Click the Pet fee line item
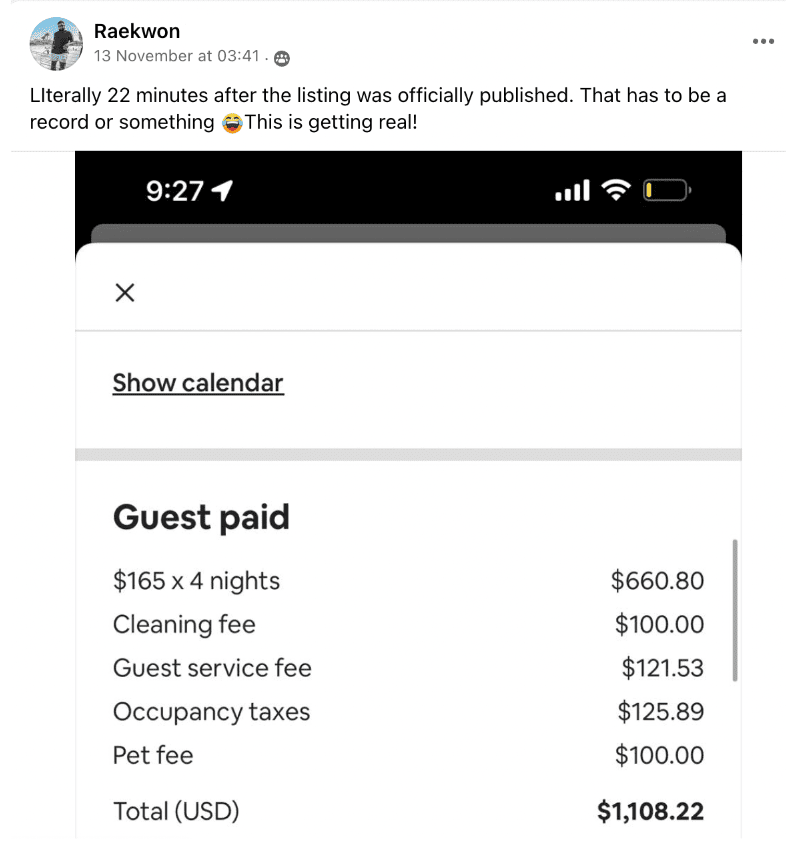The image size is (786, 858). [153, 755]
